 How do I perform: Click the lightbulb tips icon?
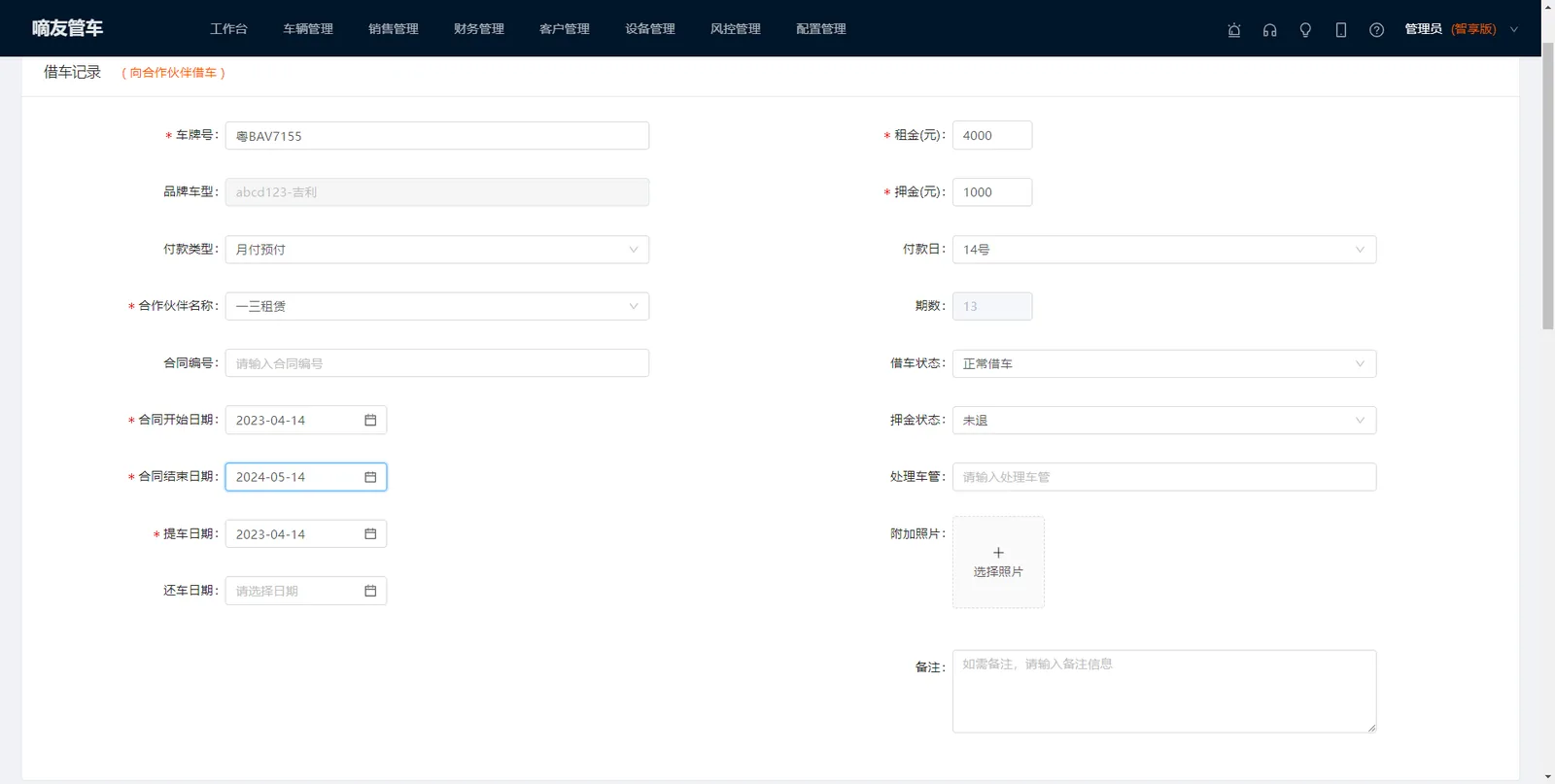pos(1305,30)
